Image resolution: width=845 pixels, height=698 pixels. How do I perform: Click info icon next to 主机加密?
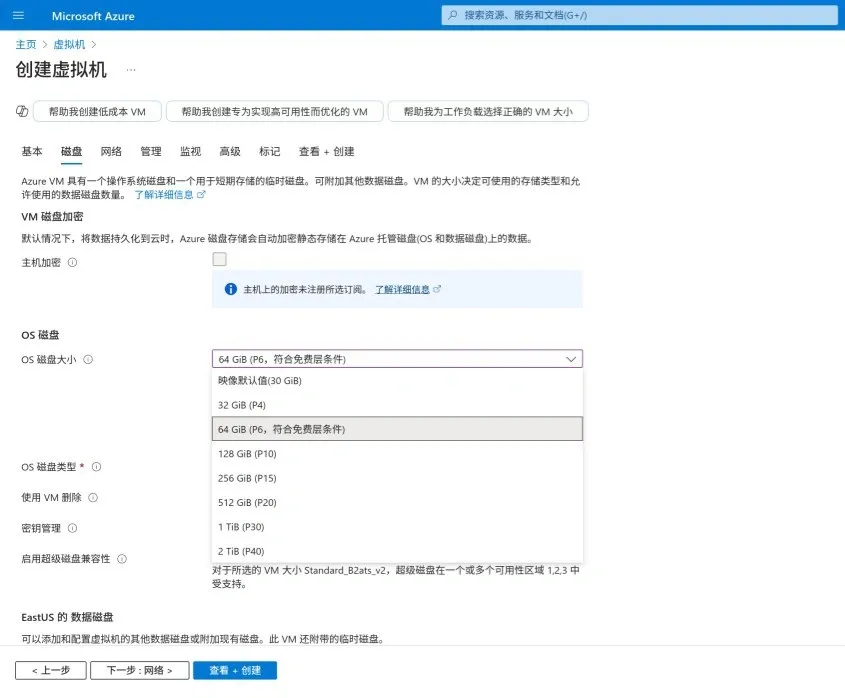click(72, 263)
